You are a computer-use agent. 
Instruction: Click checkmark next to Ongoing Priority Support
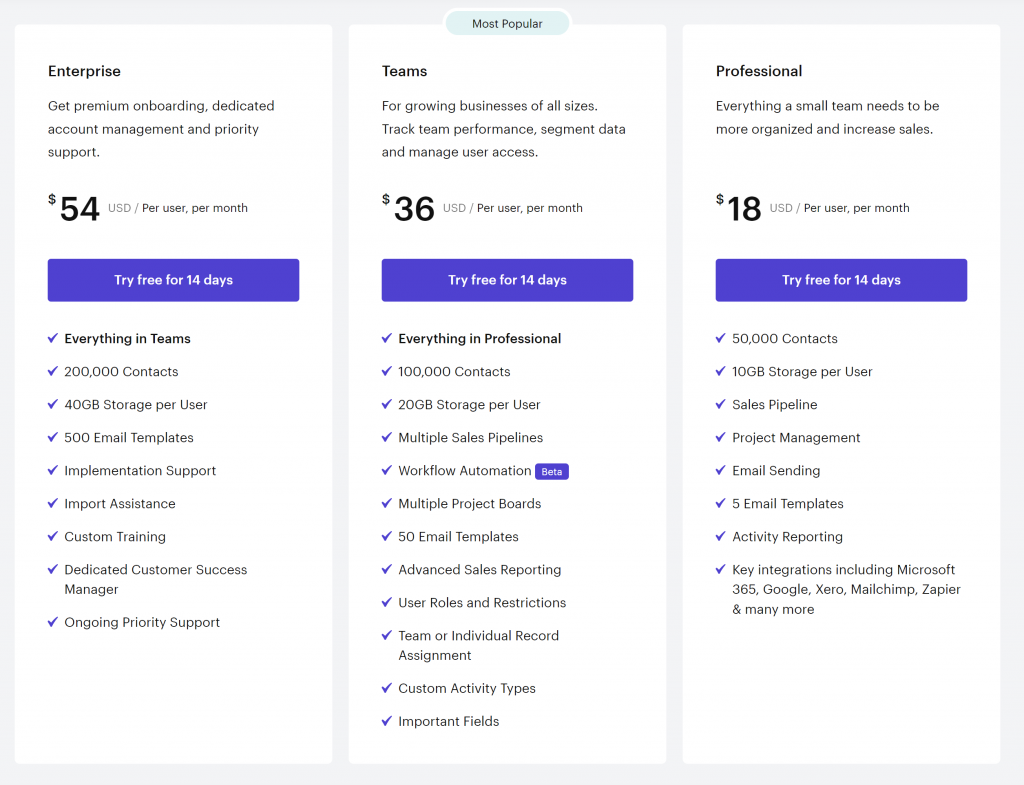53,622
